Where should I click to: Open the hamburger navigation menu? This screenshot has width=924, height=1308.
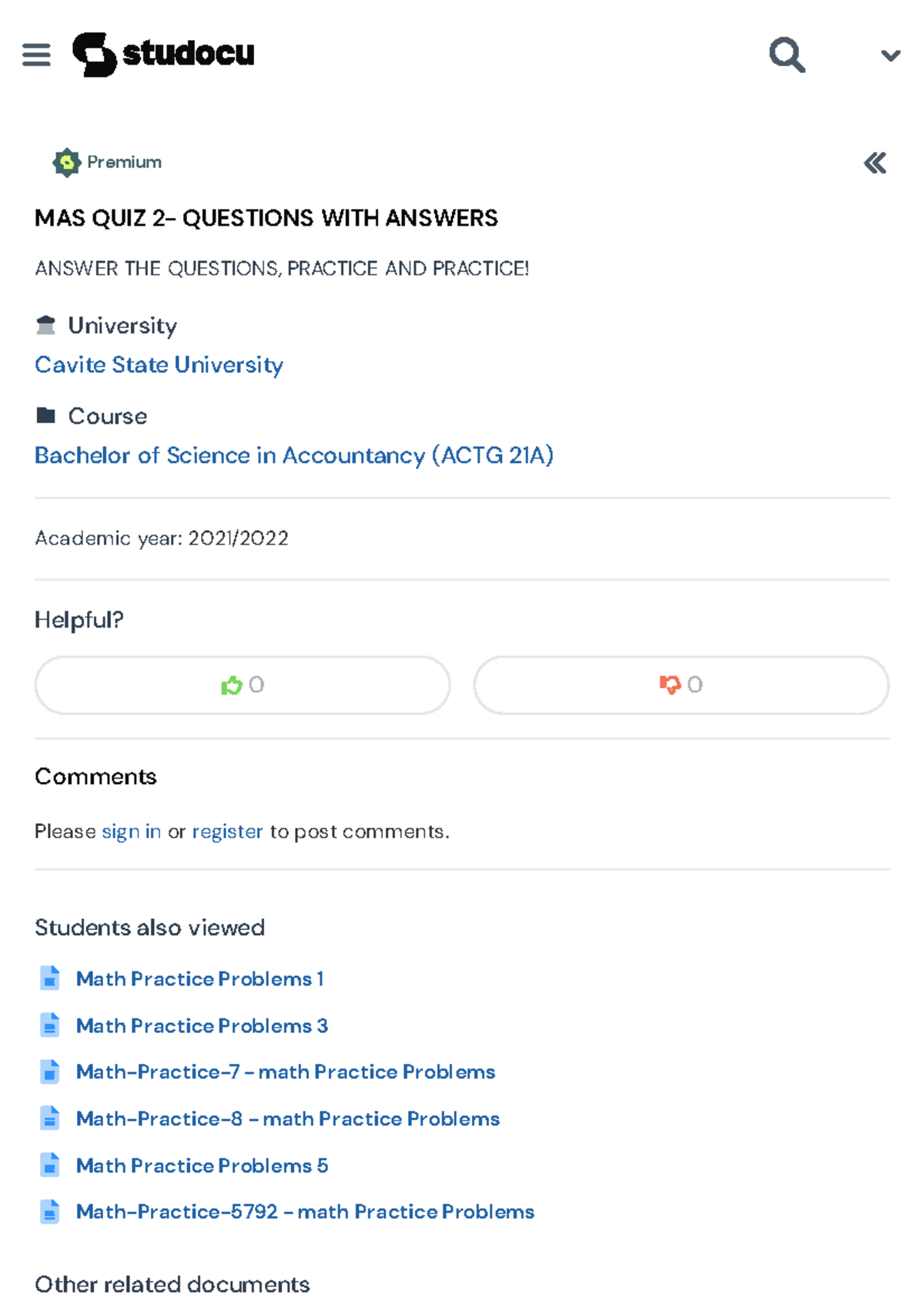coord(36,54)
